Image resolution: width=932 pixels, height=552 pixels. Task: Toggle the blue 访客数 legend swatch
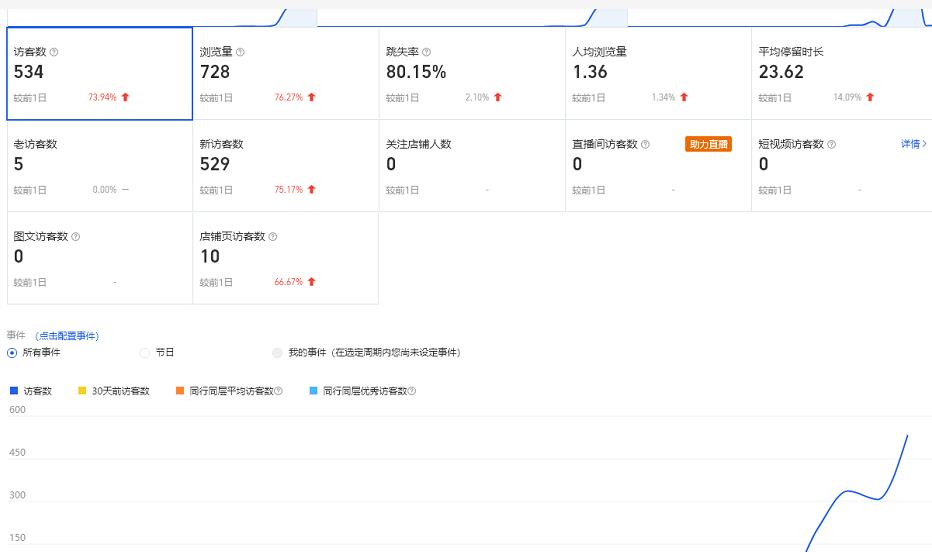click(14, 391)
